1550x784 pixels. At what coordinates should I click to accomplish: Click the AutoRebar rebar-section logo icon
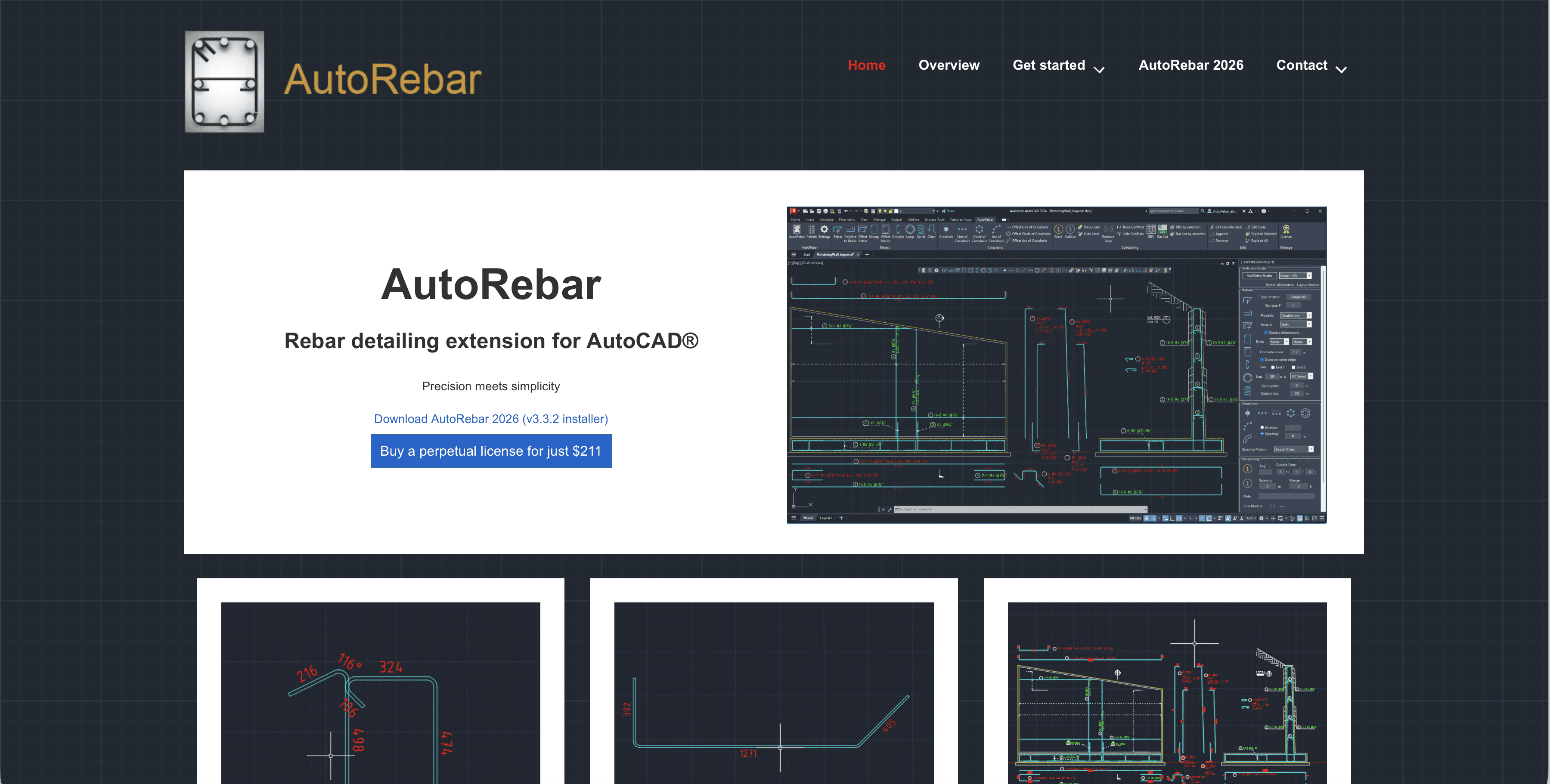[224, 82]
